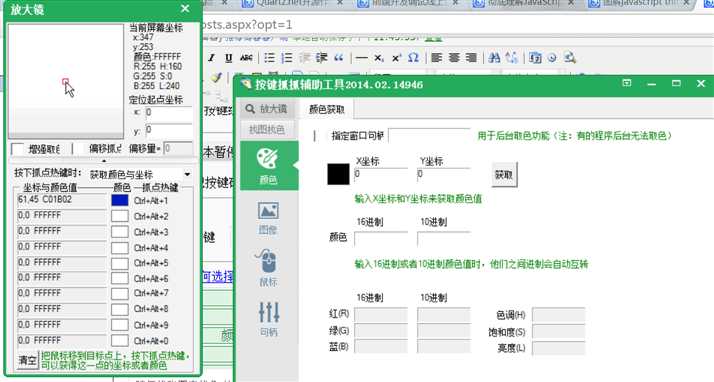Align text left in editor toolbar
Viewport: 714px width, 382px height.
(437, 58)
